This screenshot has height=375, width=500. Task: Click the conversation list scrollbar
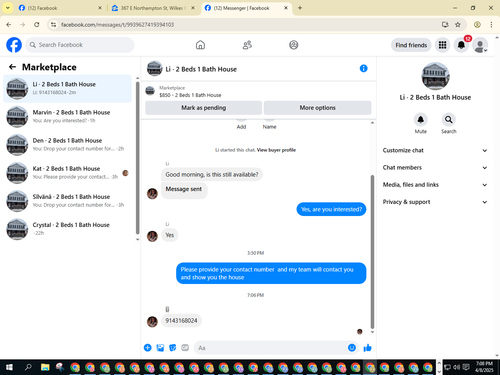point(137,158)
